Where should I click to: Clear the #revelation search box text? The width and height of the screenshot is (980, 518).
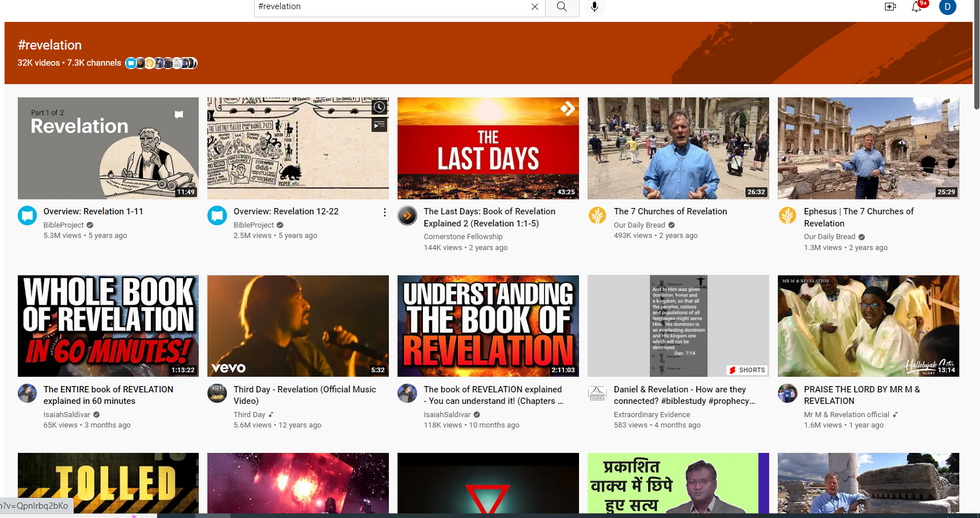coord(534,7)
